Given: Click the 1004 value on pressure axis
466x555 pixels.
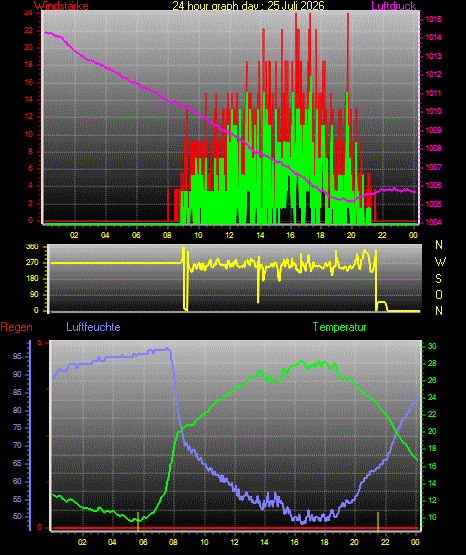Looking at the screenshot, I should [433, 222].
